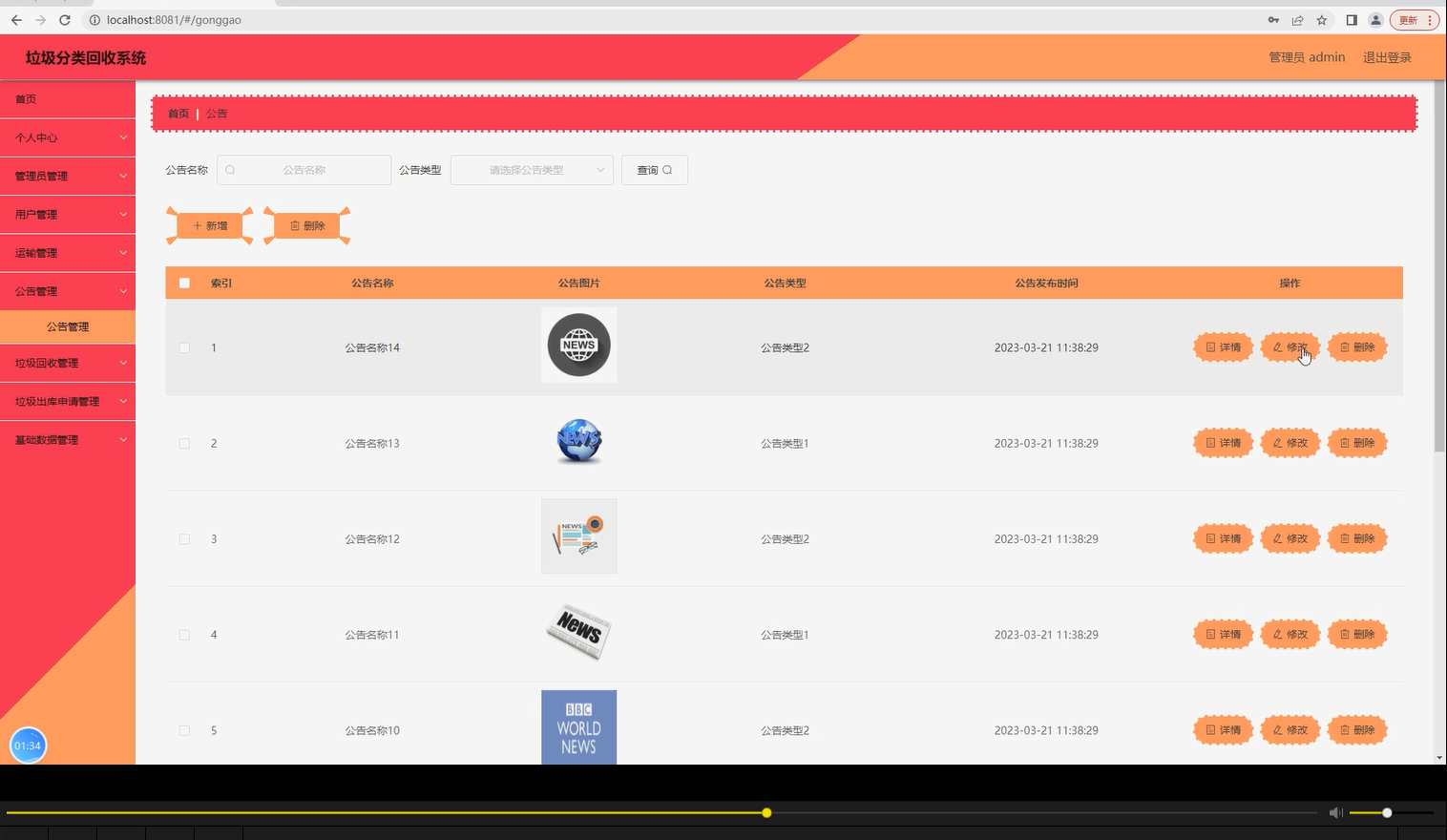Open browser side panel icon
Viewport: 1447px width, 840px height.
pos(1352,20)
